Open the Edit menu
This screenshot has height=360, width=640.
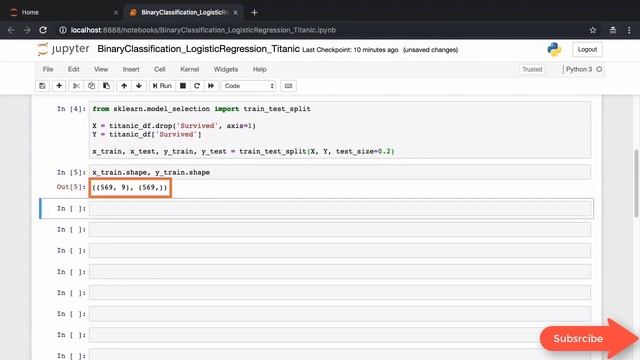pyautogui.click(x=73, y=69)
